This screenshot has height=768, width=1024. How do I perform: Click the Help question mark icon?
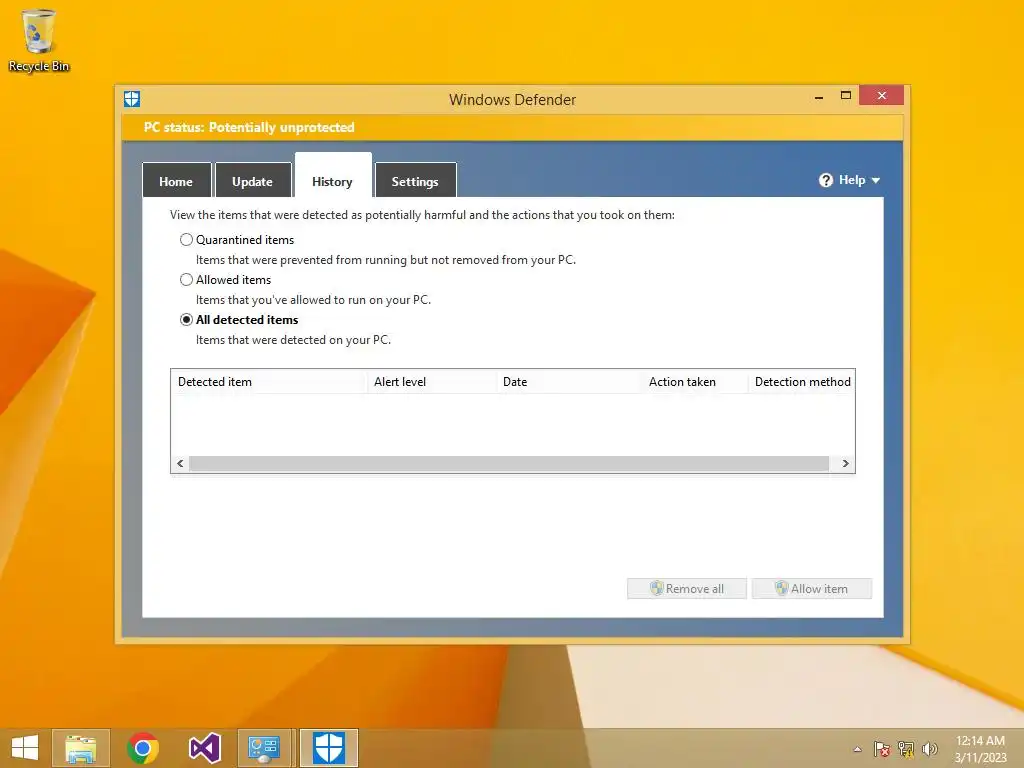coord(825,180)
